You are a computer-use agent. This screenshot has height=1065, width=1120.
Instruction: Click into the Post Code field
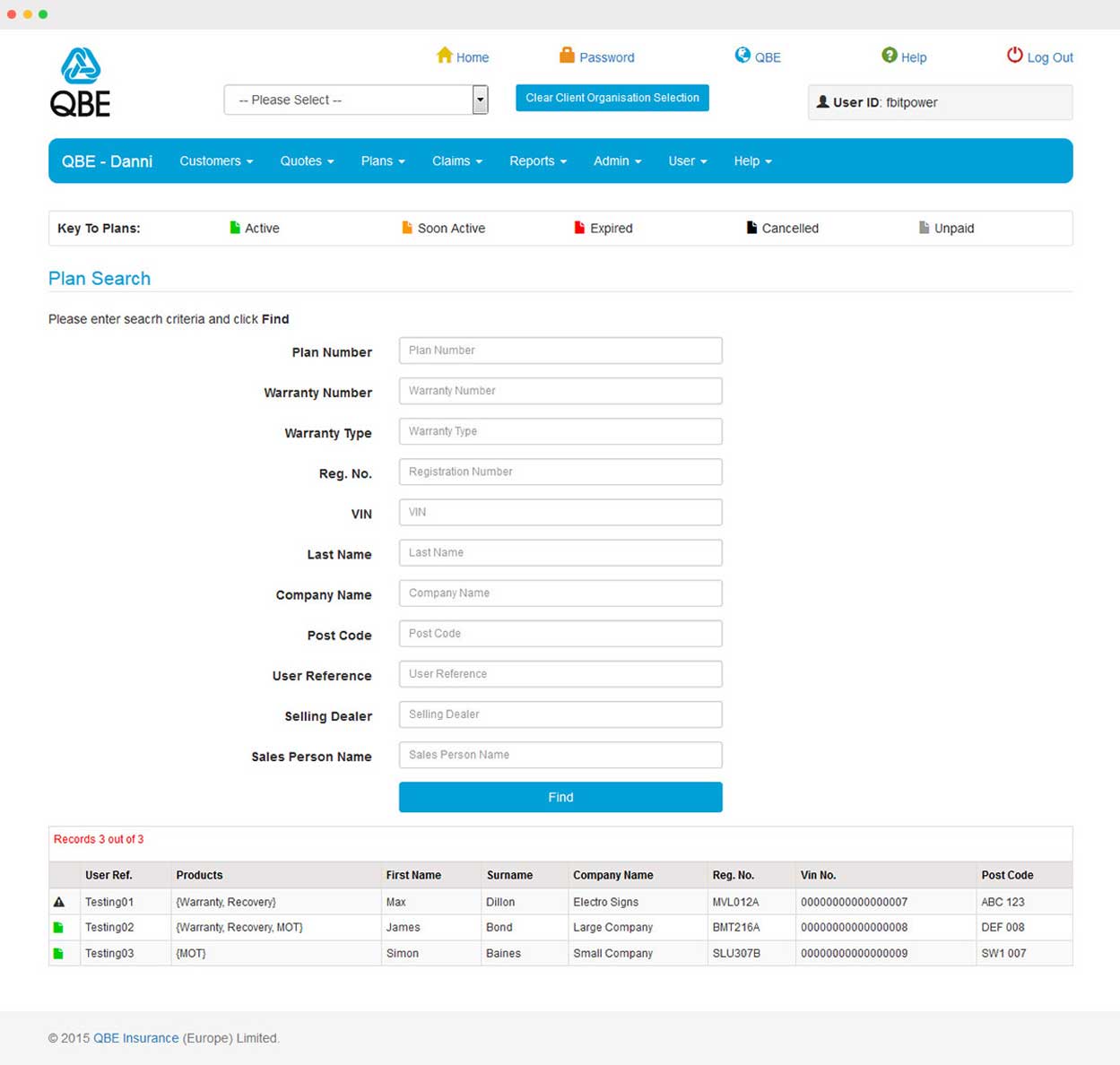coord(560,634)
